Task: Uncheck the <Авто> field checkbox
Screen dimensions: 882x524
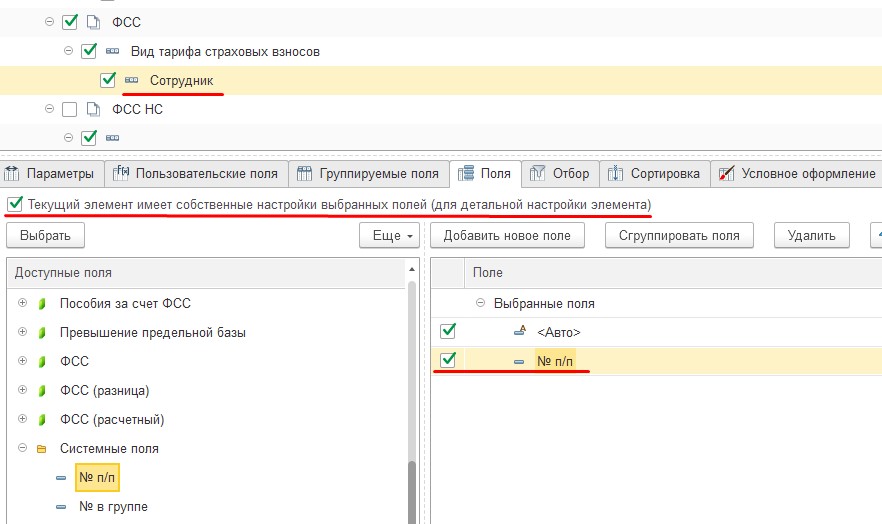Action: (448, 331)
